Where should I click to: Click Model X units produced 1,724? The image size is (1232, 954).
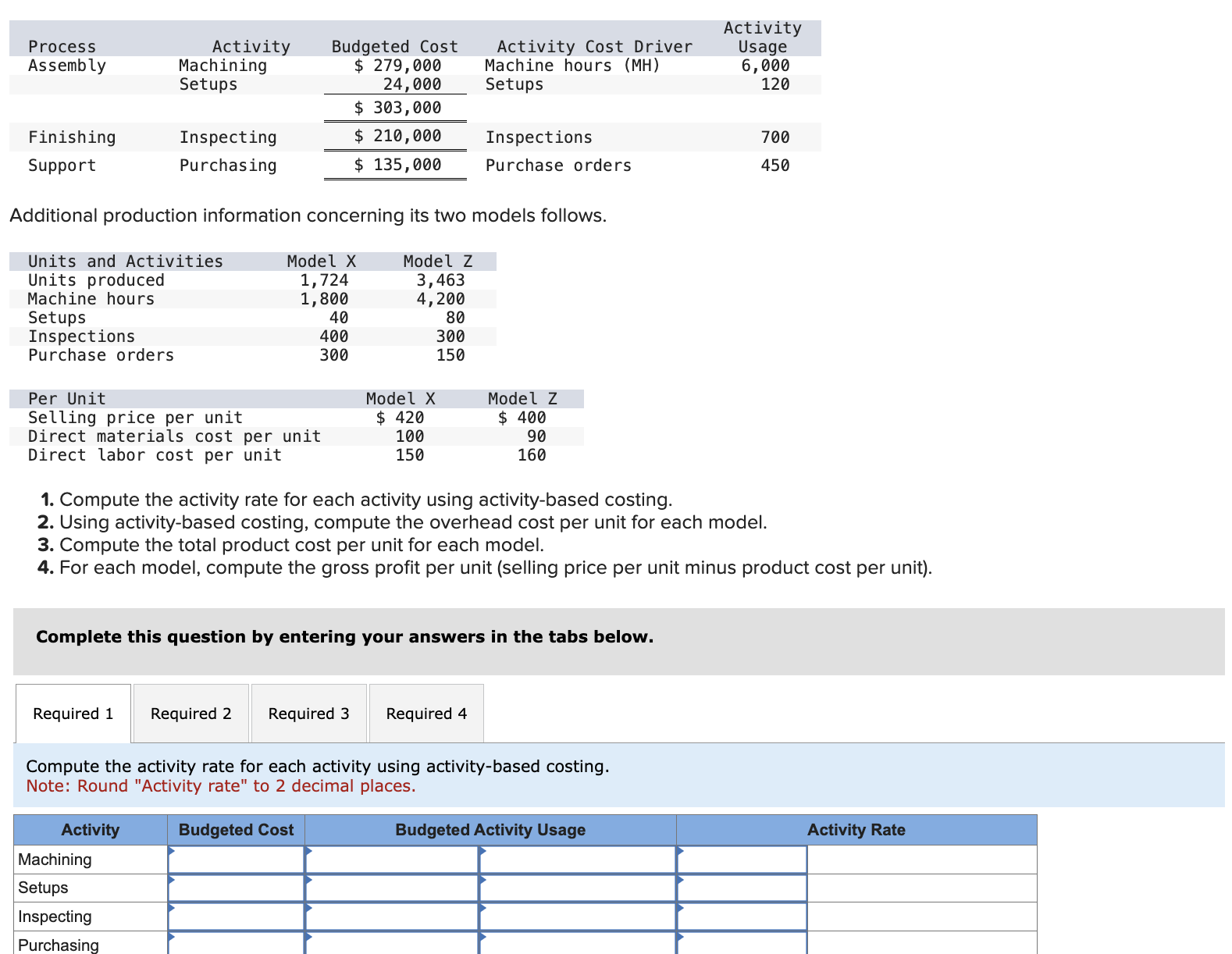[324, 280]
